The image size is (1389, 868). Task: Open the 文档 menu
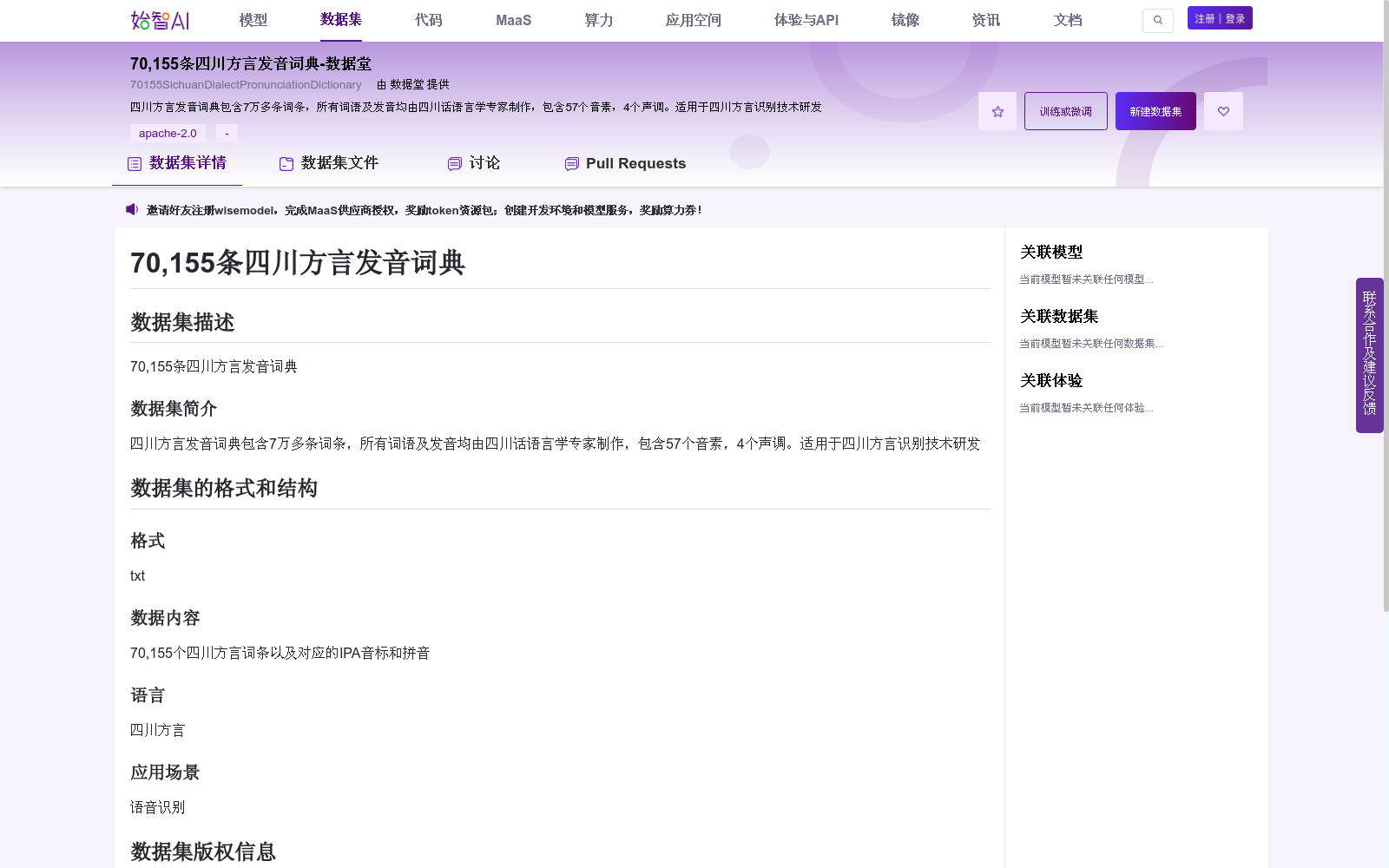[x=1067, y=20]
